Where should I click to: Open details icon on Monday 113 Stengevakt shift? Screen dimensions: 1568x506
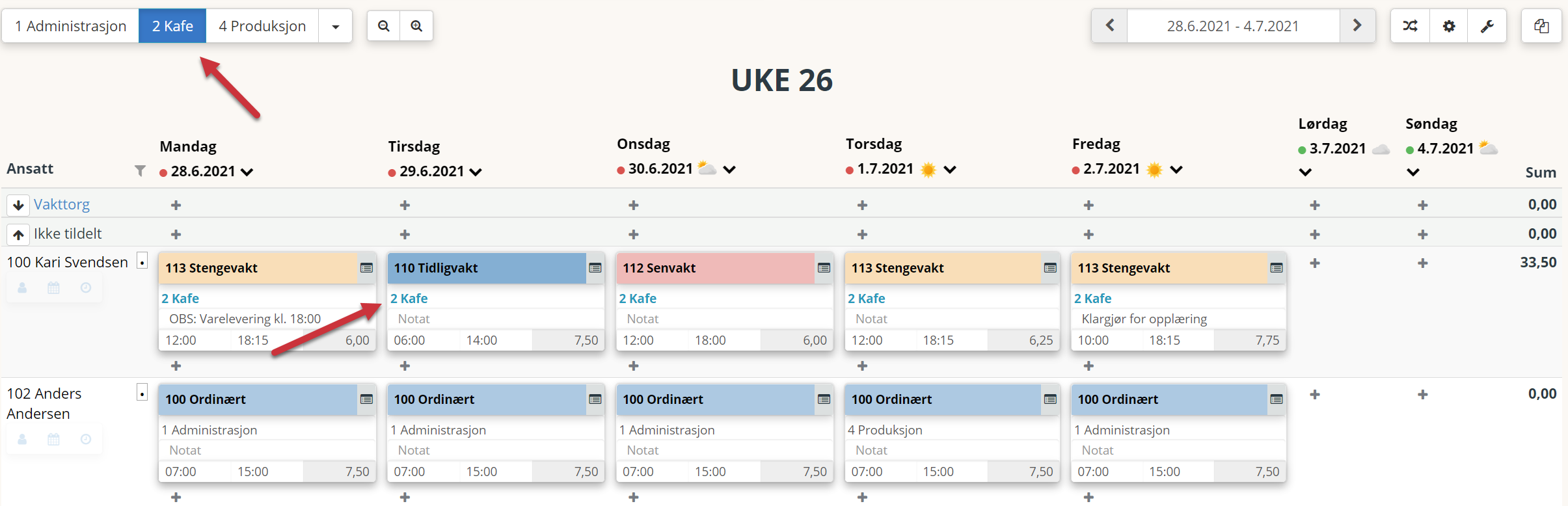click(367, 268)
